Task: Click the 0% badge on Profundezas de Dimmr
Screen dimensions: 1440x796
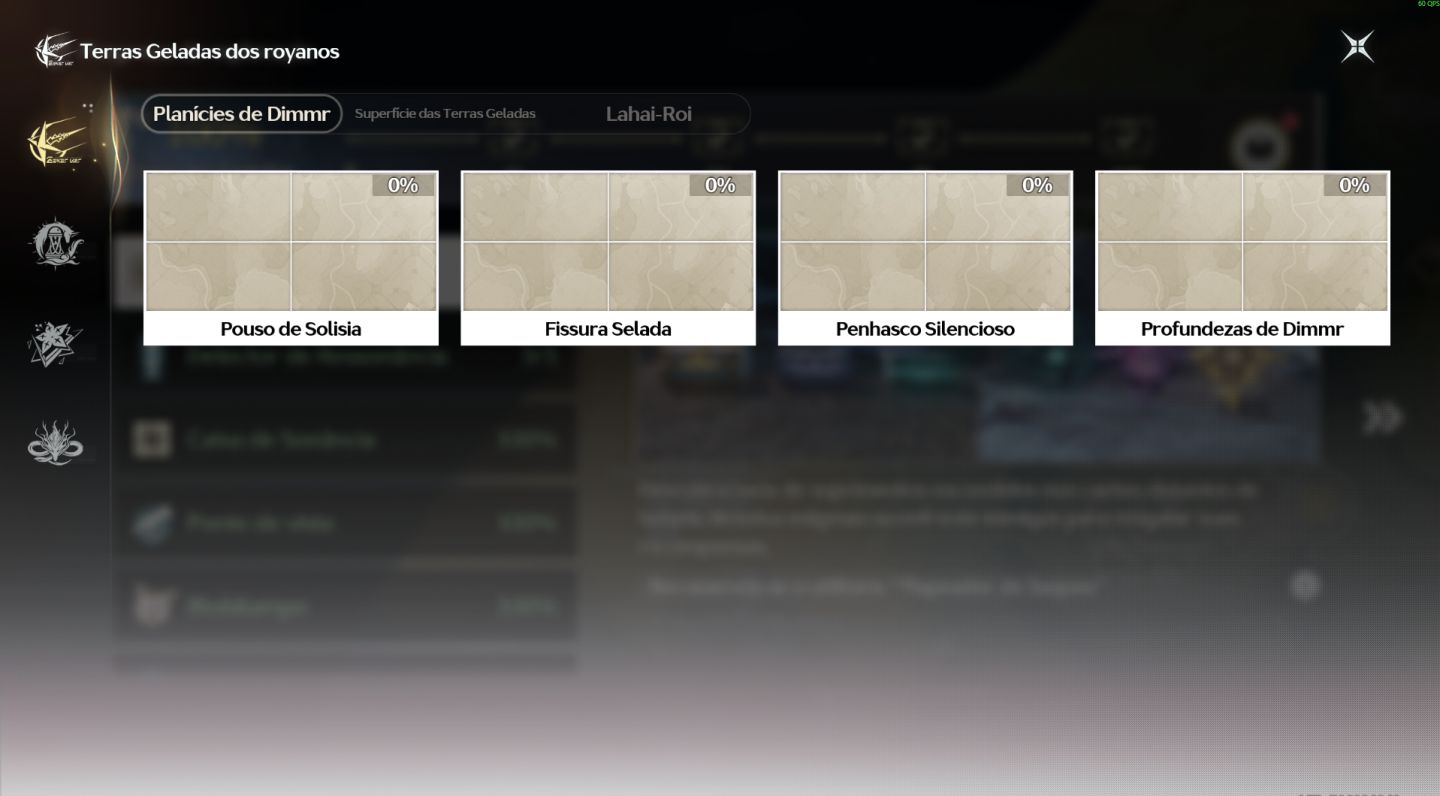Action: click(x=1354, y=185)
